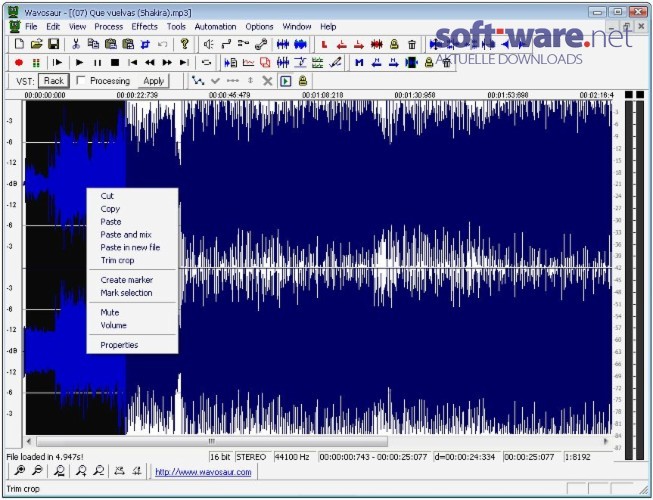653x500 pixels.
Task: Click the zoom out magnifier icon at bottom
Action: tap(37, 471)
